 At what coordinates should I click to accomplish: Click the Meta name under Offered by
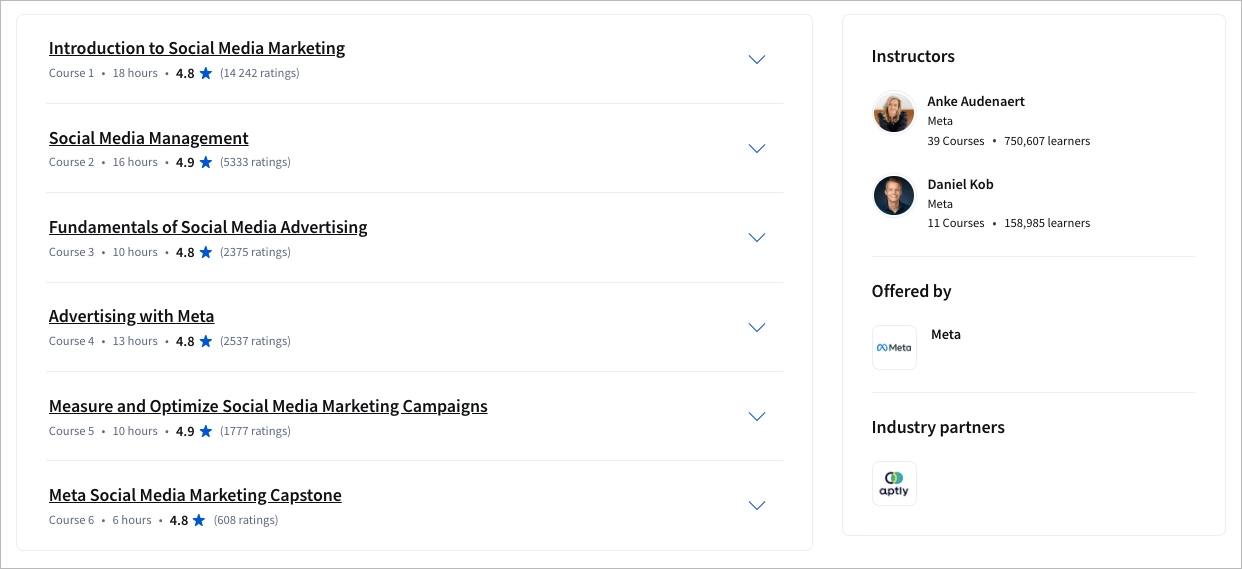point(946,335)
